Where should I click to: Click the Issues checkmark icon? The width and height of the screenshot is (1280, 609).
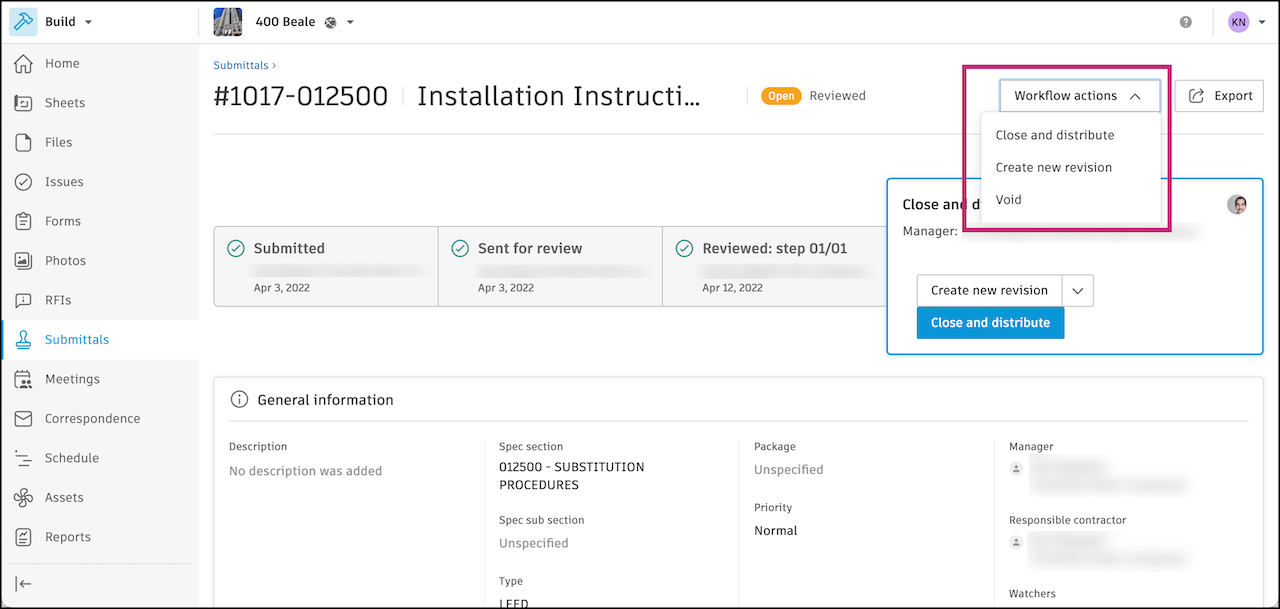point(24,182)
